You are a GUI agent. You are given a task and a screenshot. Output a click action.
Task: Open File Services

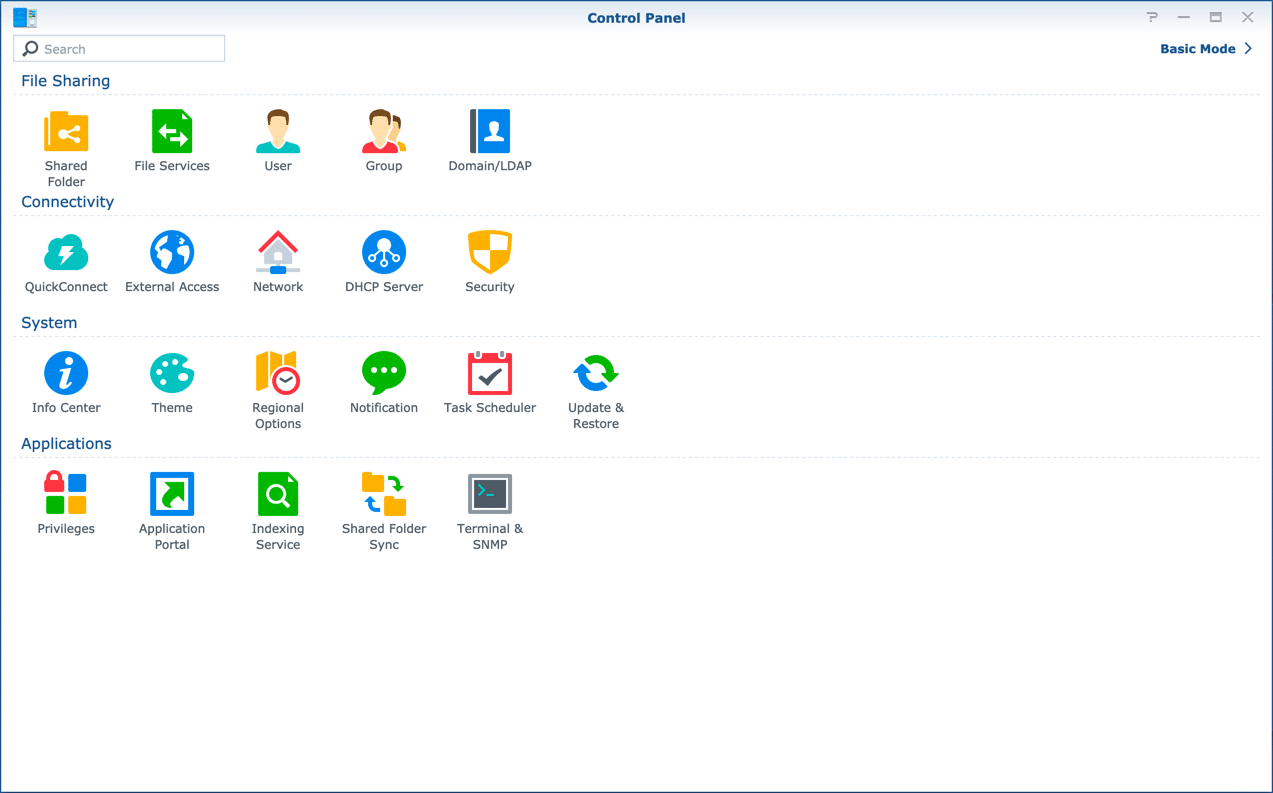pyautogui.click(x=172, y=133)
